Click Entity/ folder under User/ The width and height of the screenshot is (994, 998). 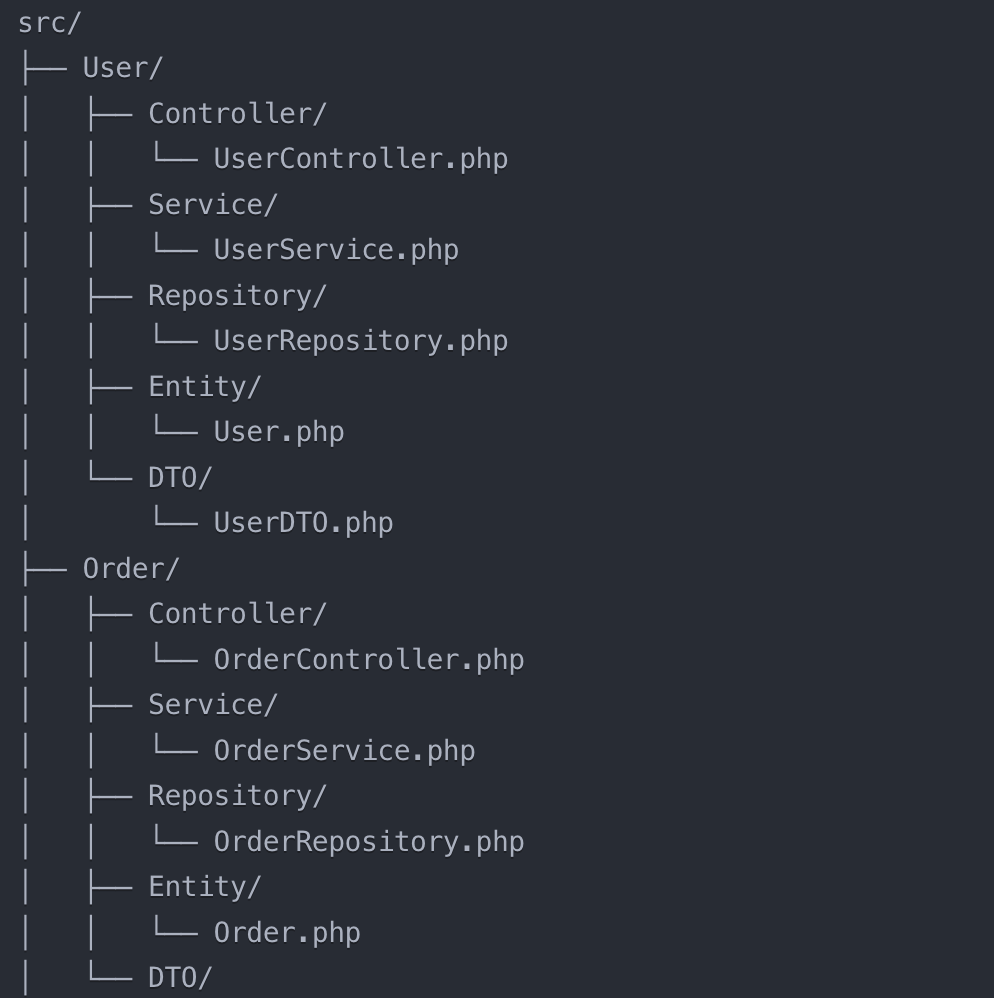click(205, 387)
